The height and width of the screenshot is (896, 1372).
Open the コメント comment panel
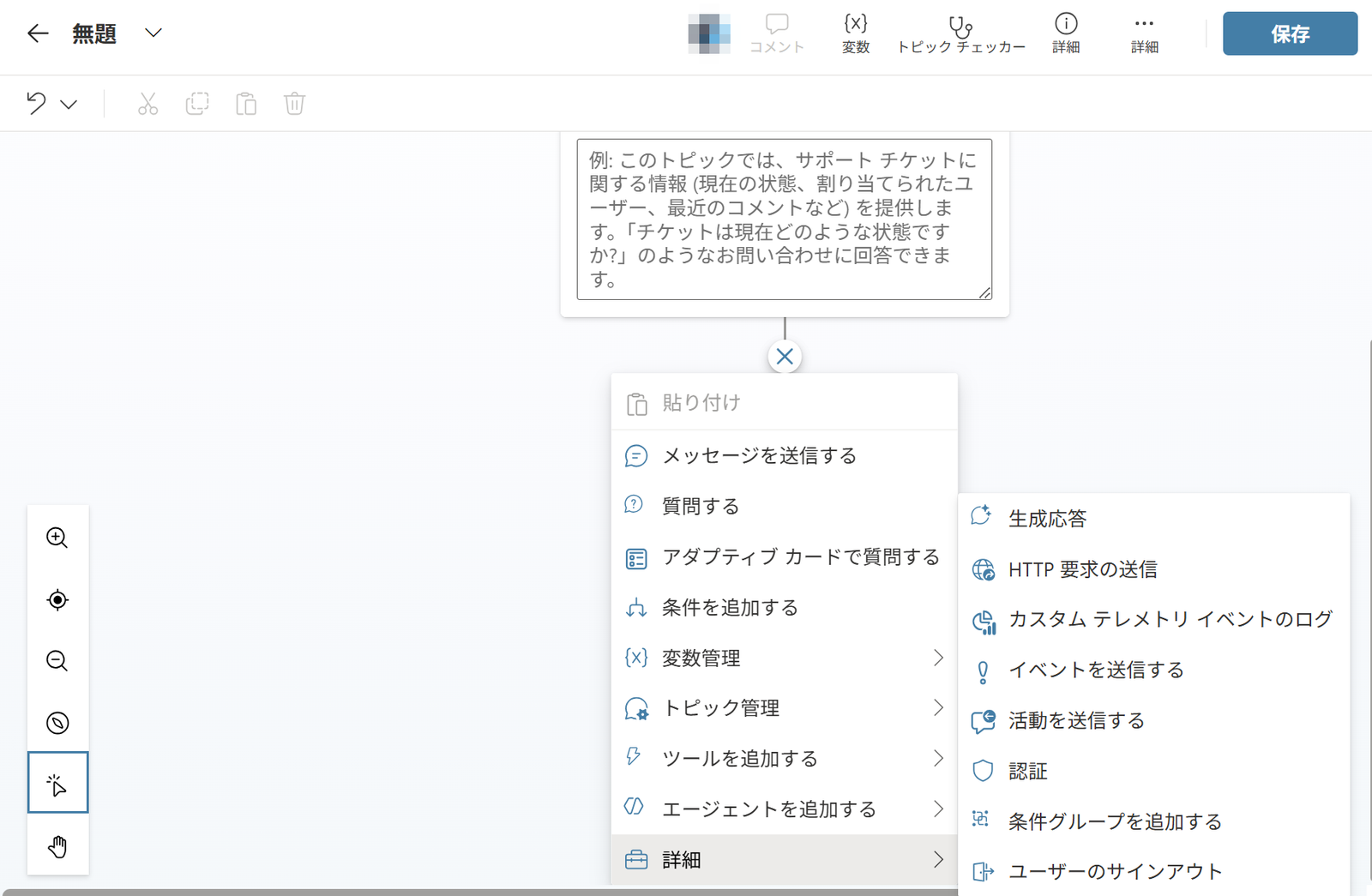(x=777, y=34)
